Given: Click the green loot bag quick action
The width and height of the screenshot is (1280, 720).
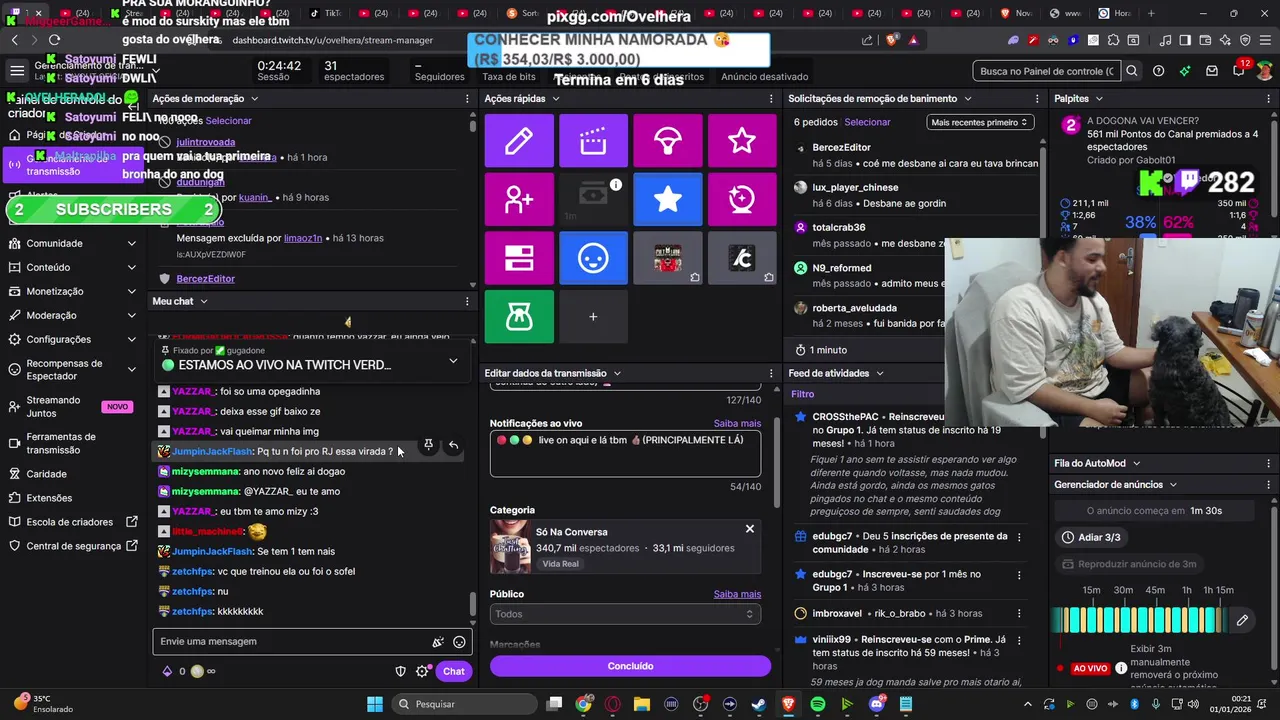Looking at the screenshot, I should pyautogui.click(x=519, y=317).
